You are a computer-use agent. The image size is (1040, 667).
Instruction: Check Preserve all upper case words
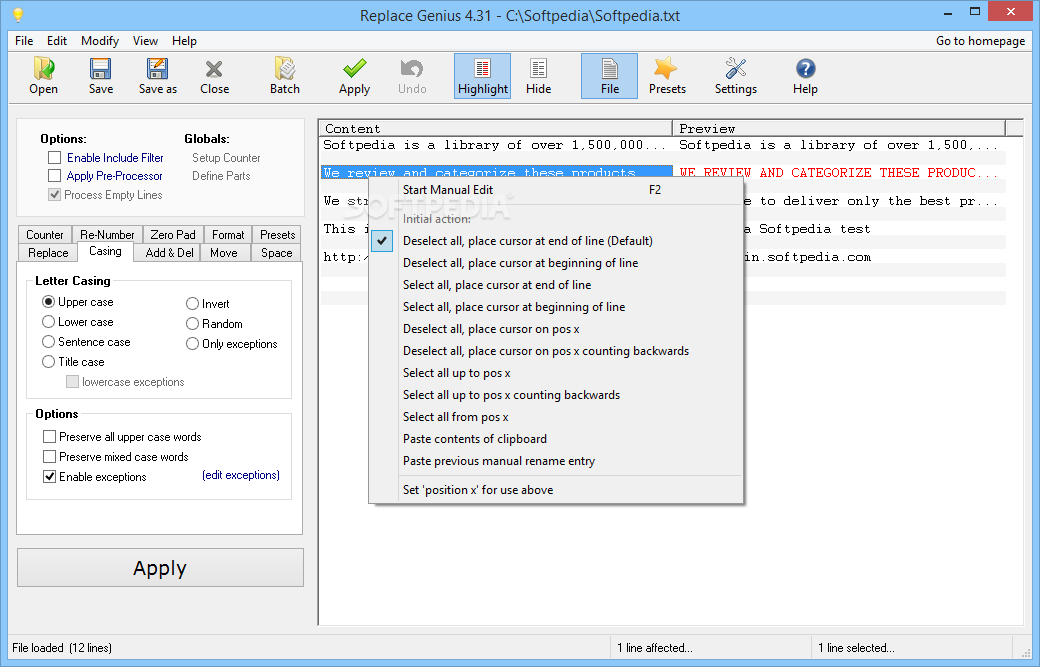49,436
